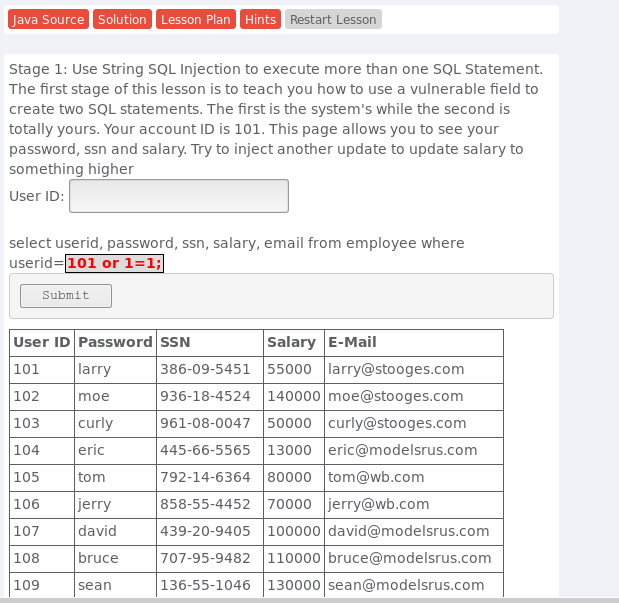619x603 pixels.
Task: Select SSN 136-55-1046
Action: [210, 585]
